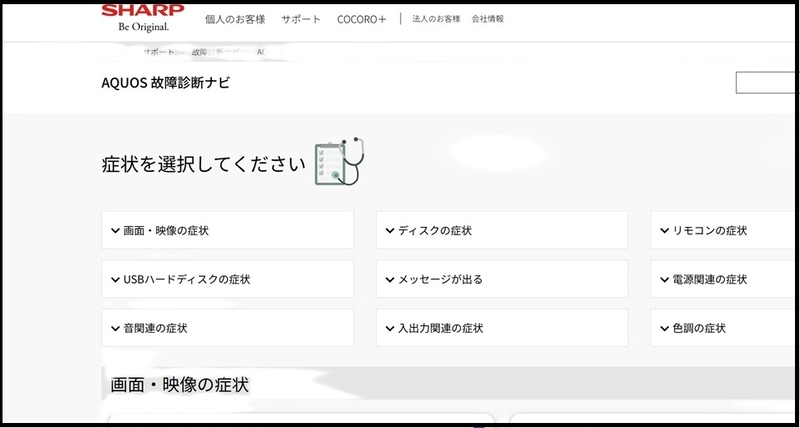Open 会社情報 link
This screenshot has height=428, width=800.
pos(487,19)
